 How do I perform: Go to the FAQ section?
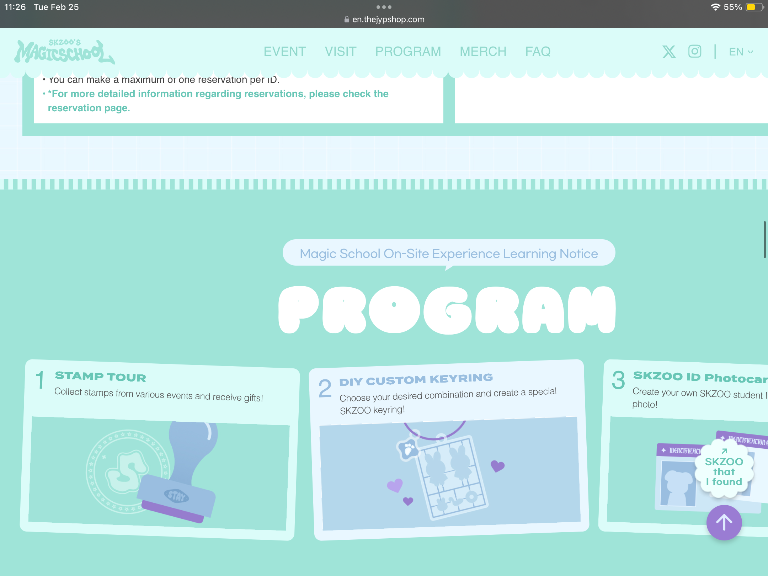(538, 51)
